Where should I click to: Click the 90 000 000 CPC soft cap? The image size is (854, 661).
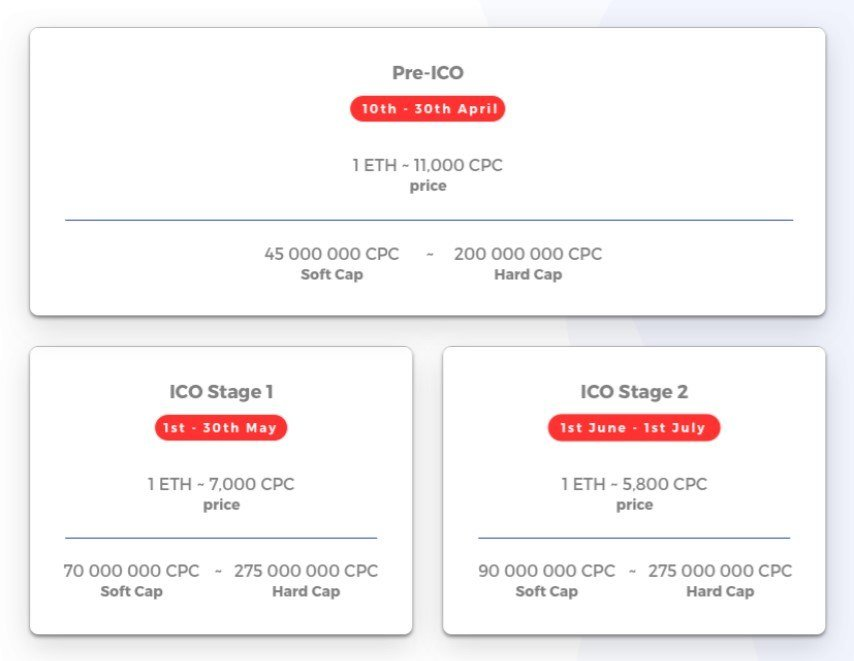(x=546, y=571)
